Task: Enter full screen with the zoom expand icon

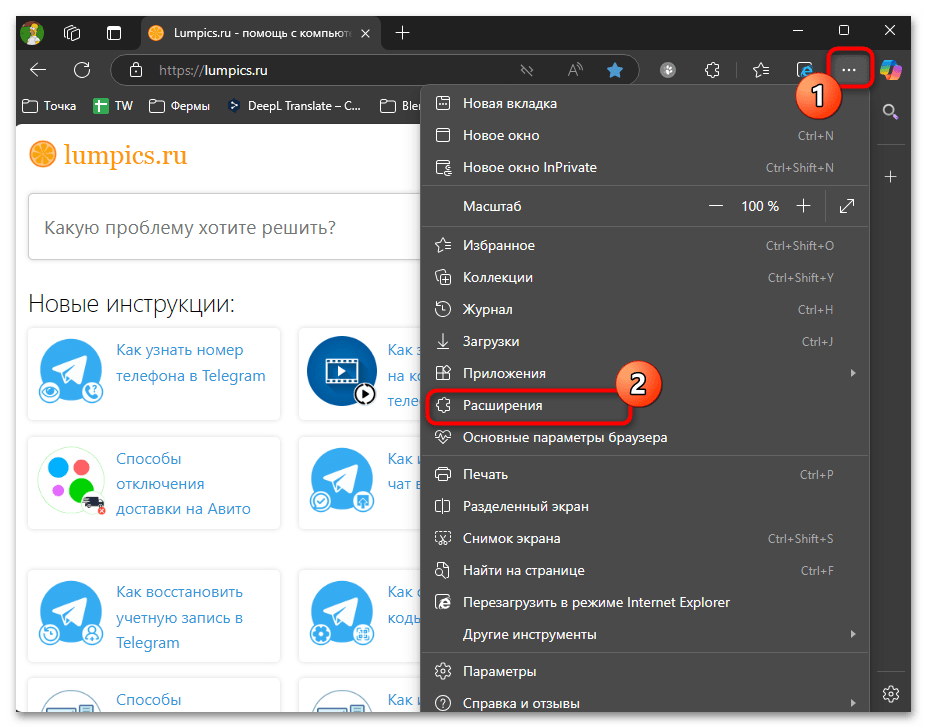Action: pyautogui.click(x=847, y=206)
